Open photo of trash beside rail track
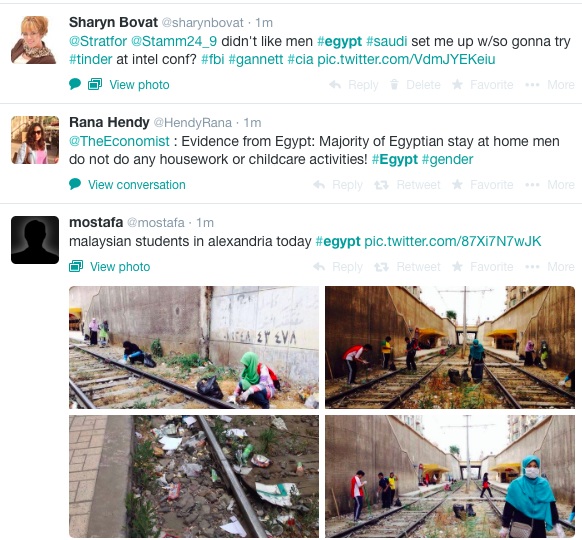Screen dimensions: 582x540 coord(194,476)
